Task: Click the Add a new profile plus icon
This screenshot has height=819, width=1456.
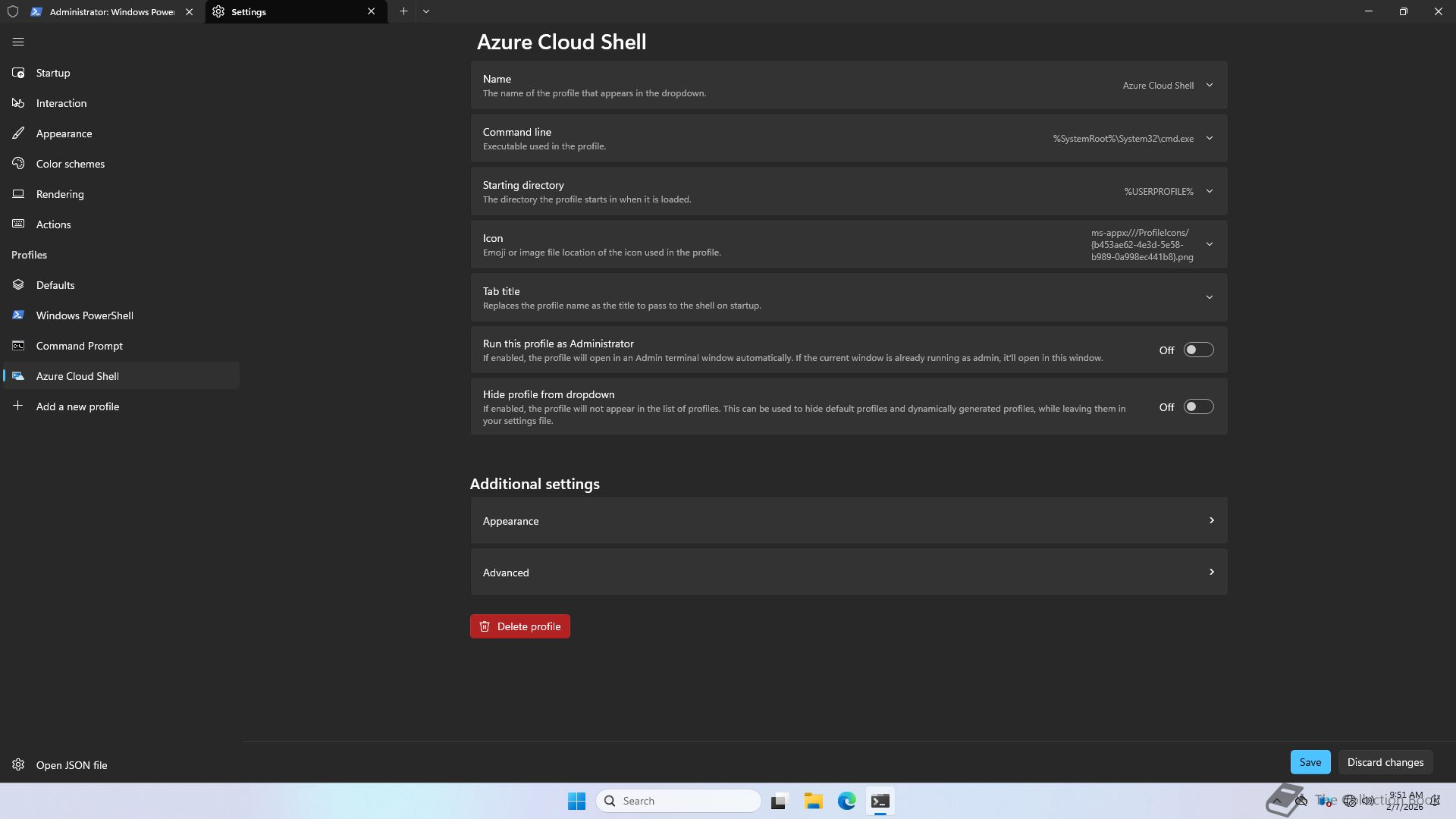Action: [x=18, y=406]
